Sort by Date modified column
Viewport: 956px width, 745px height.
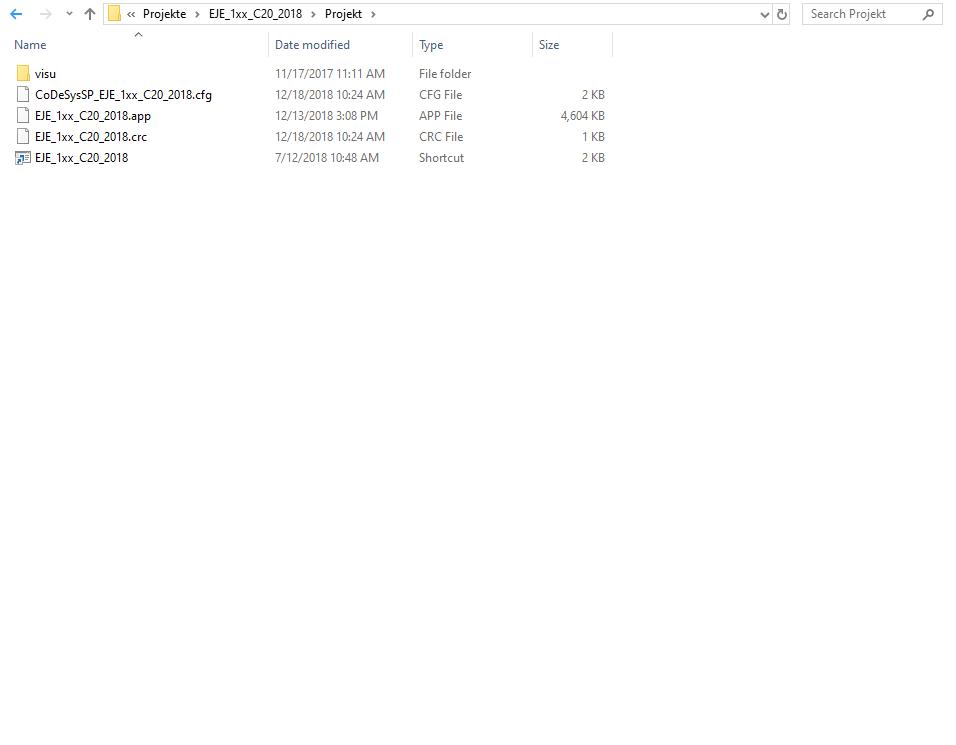coord(312,45)
